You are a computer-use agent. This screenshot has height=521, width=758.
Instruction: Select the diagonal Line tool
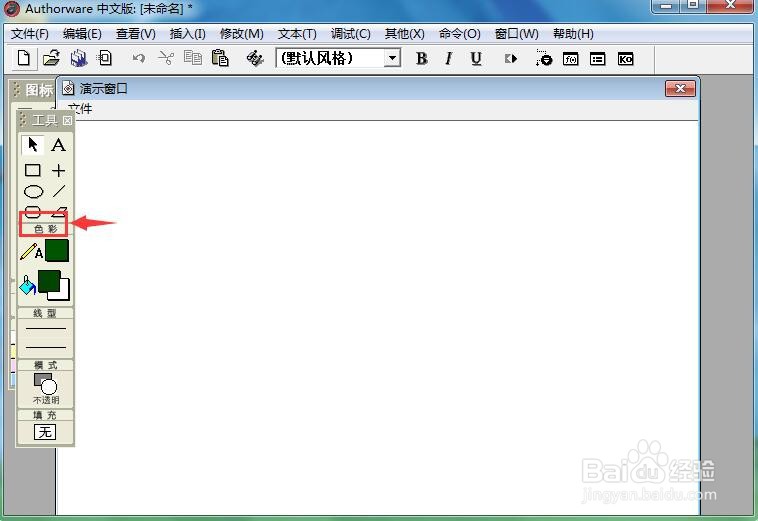pos(58,191)
